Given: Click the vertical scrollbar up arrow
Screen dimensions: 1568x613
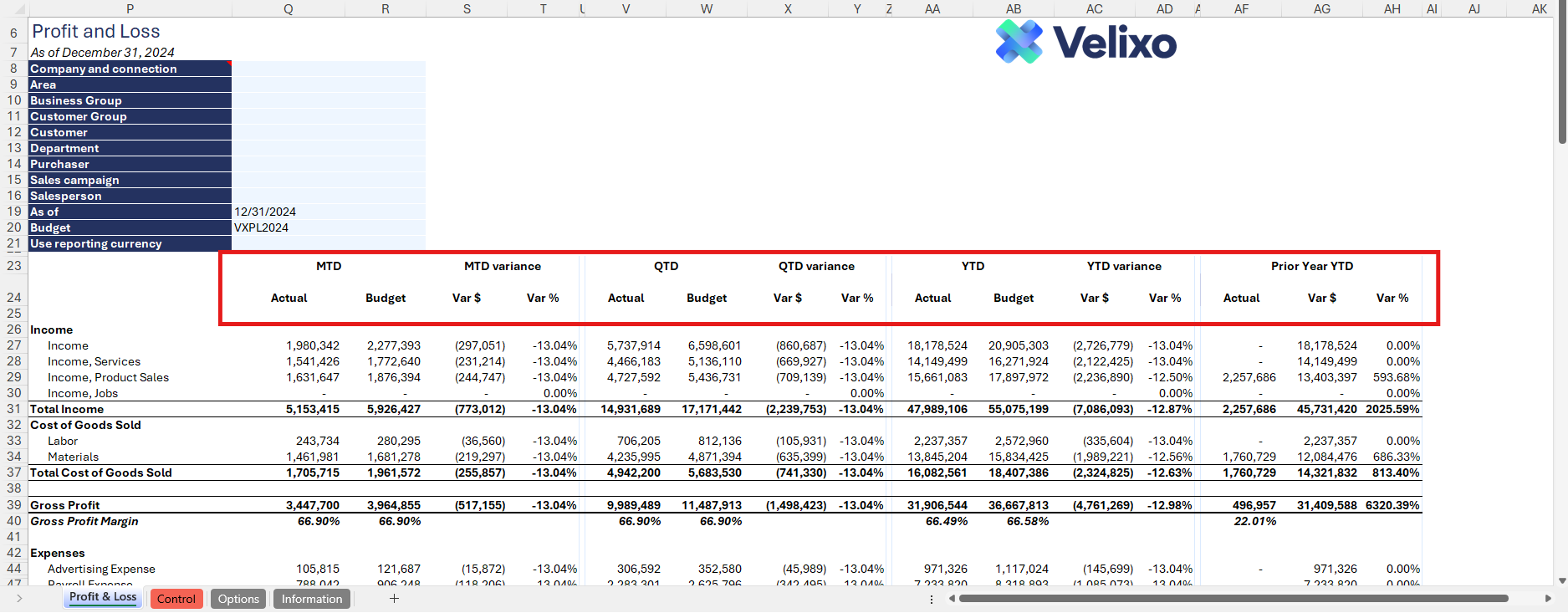Looking at the screenshot, I should coord(1561,5).
